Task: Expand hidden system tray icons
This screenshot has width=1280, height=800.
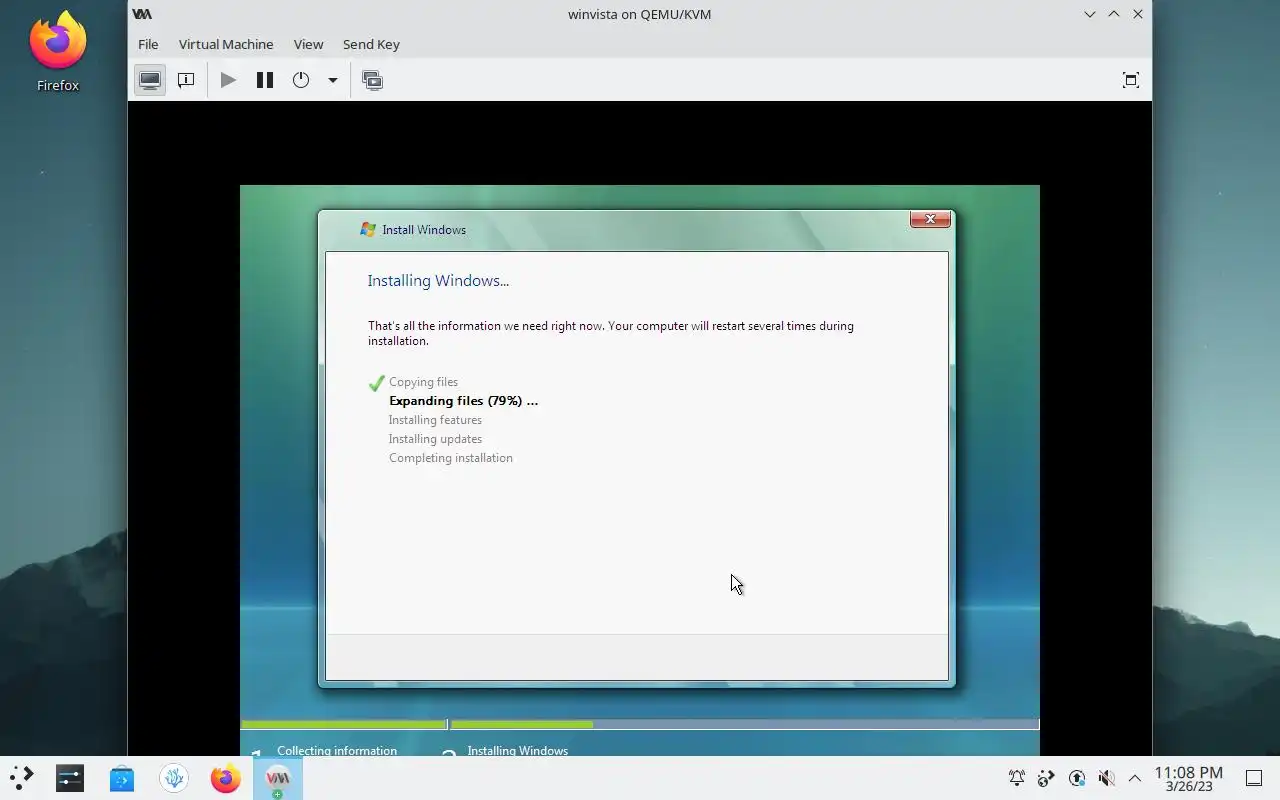Action: [1135, 778]
